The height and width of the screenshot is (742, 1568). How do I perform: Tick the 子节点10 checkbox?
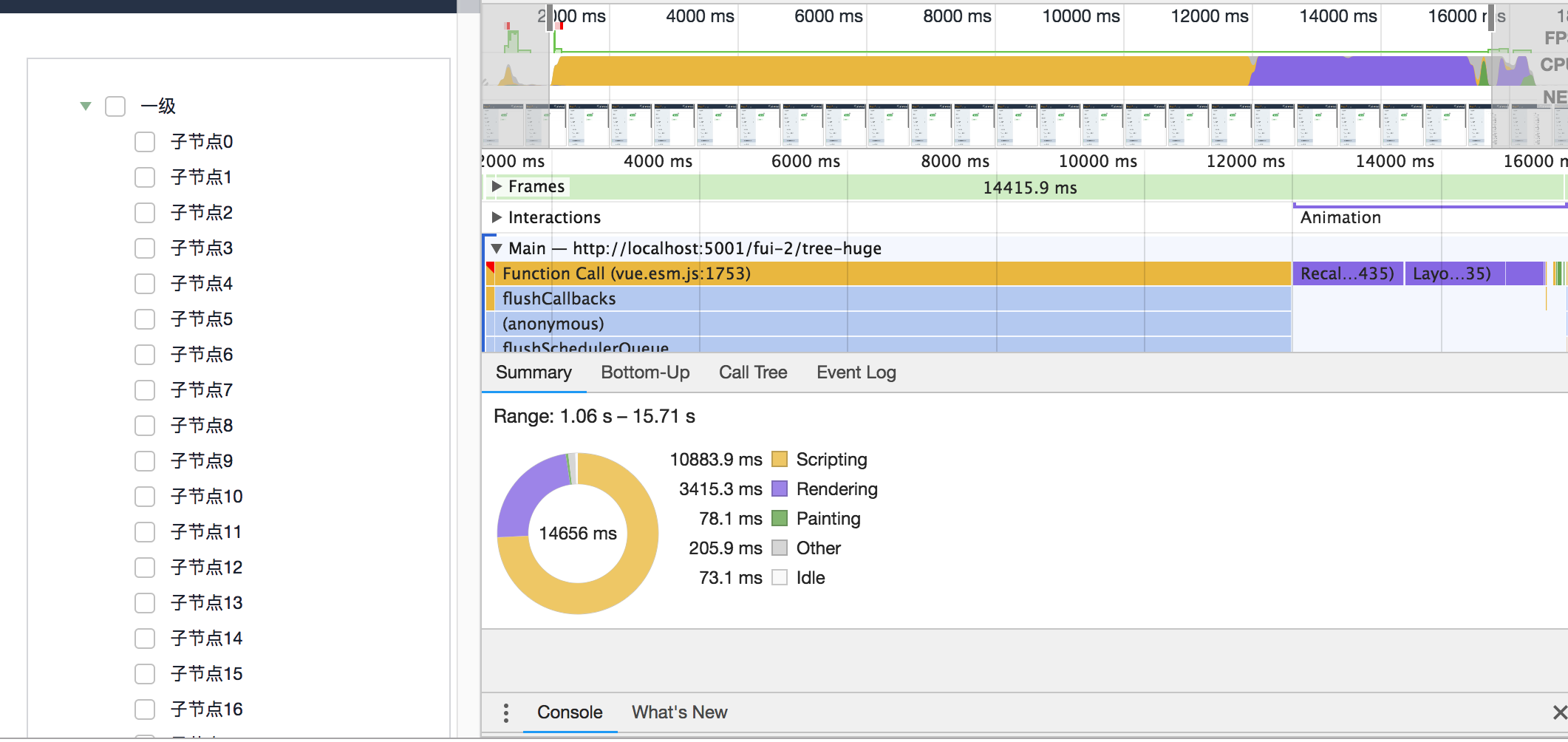coord(145,497)
